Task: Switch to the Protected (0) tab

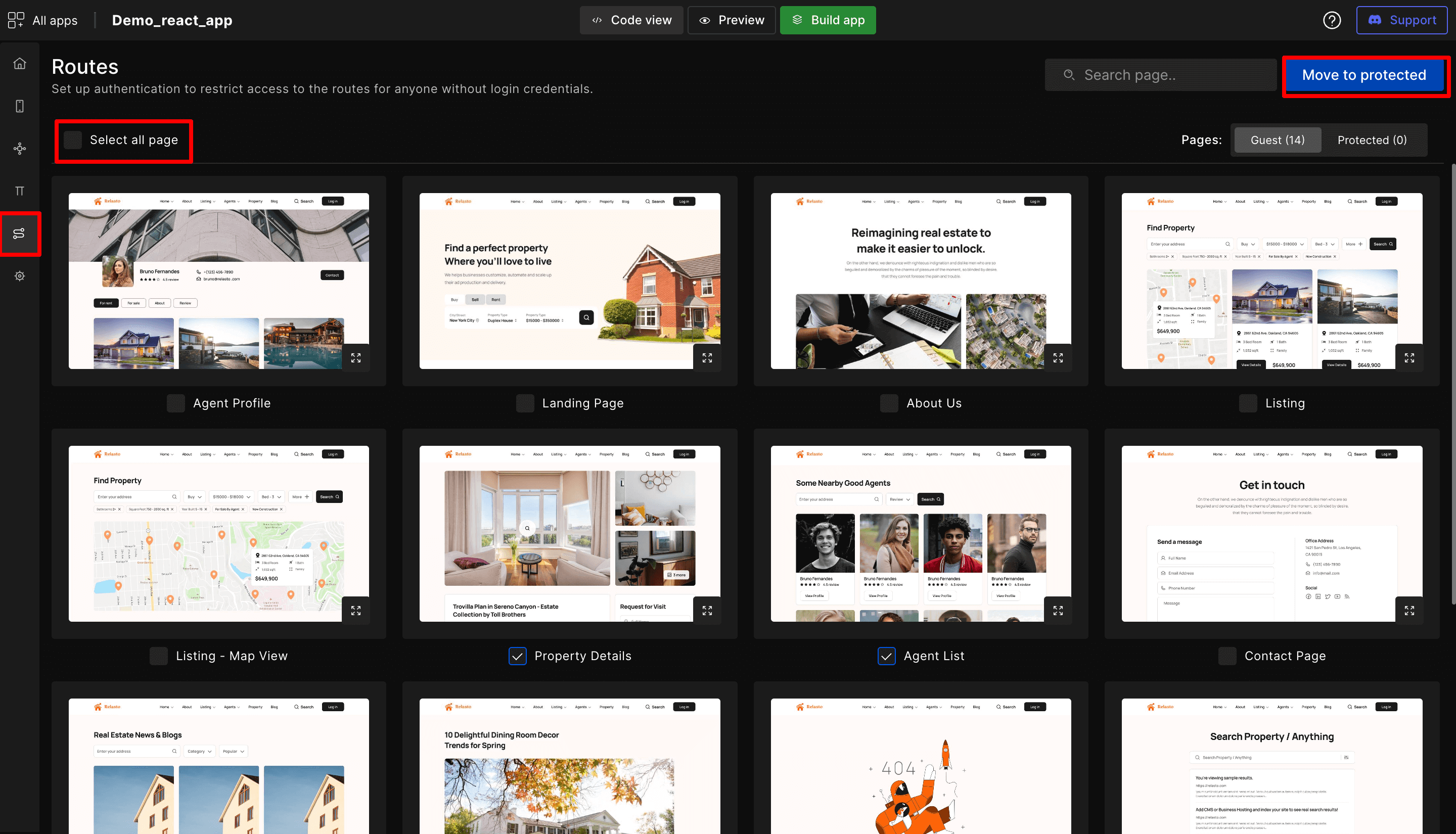Action: 1372,141
